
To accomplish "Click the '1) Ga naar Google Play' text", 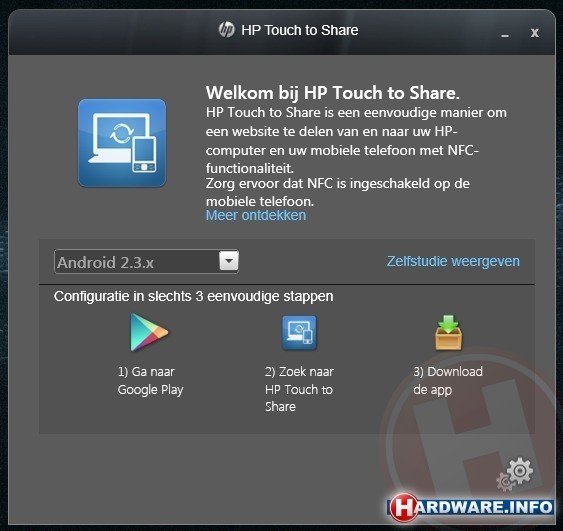I will click(150, 381).
